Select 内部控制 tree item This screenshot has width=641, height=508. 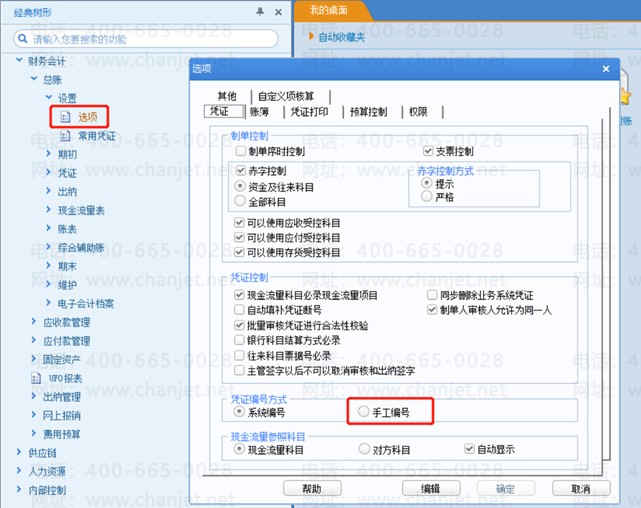pos(47,490)
